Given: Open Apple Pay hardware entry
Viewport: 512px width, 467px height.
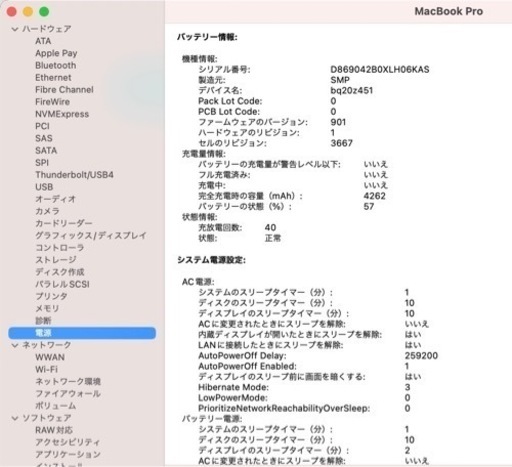Looking at the screenshot, I should tap(56, 53).
